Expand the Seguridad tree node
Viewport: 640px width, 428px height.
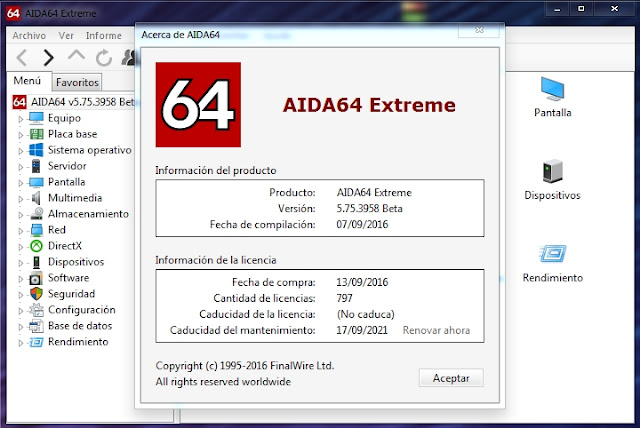[x=20, y=295]
